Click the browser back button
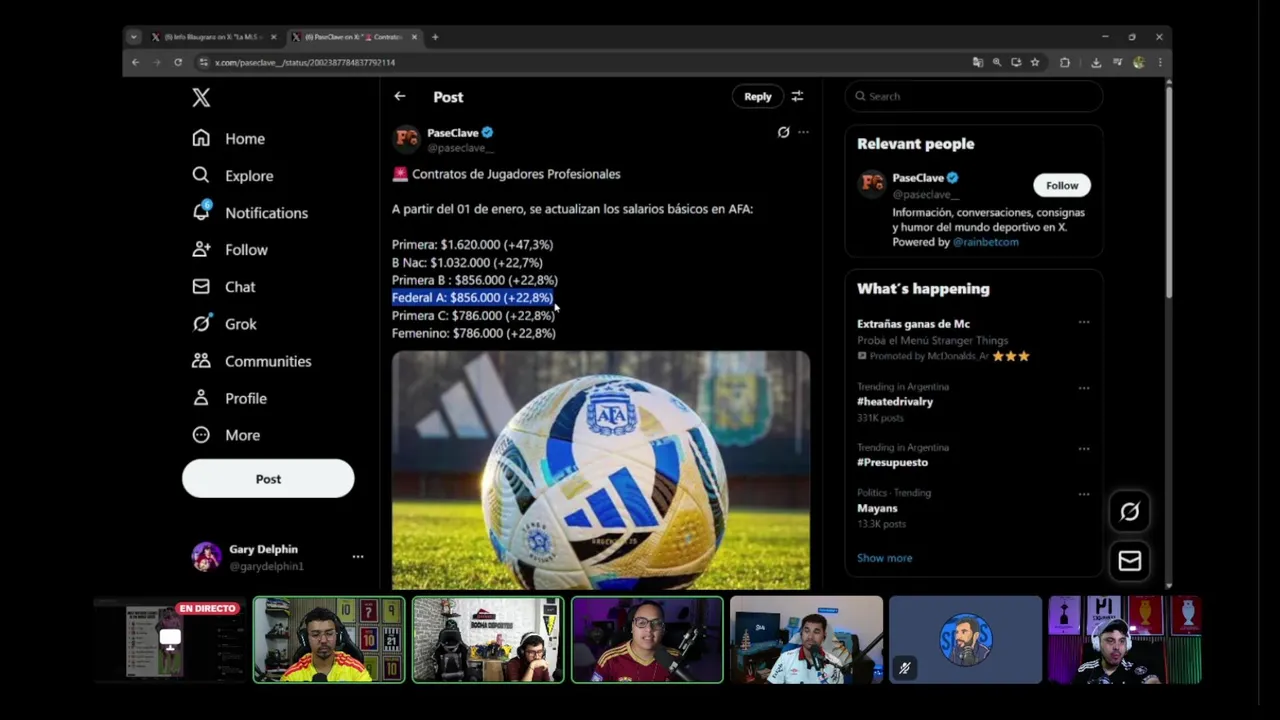Viewport: 1280px width, 720px height. pyautogui.click(x=136, y=62)
